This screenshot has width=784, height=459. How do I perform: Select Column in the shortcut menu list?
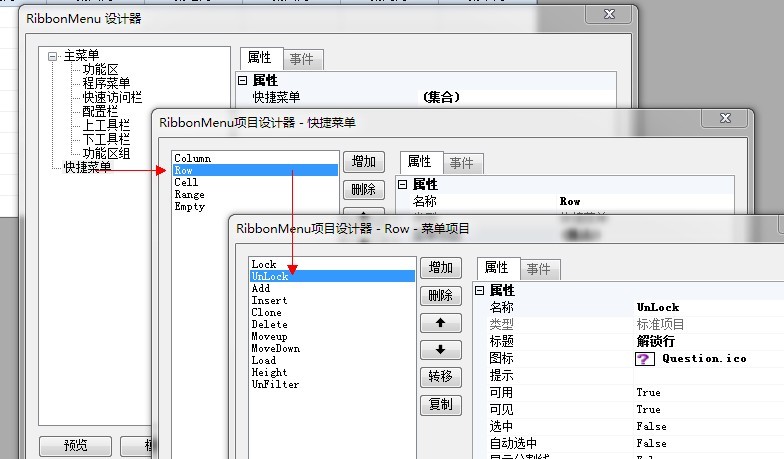click(x=255, y=158)
